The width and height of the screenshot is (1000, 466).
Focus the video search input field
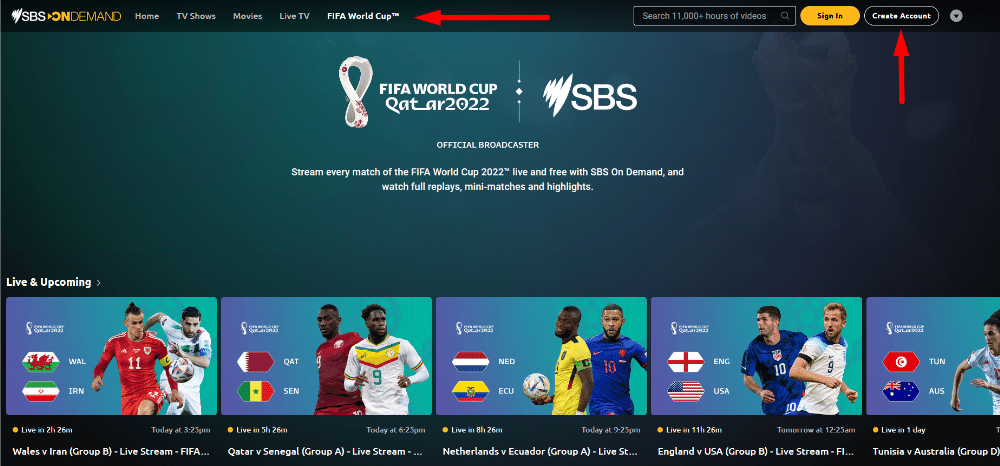(714, 16)
